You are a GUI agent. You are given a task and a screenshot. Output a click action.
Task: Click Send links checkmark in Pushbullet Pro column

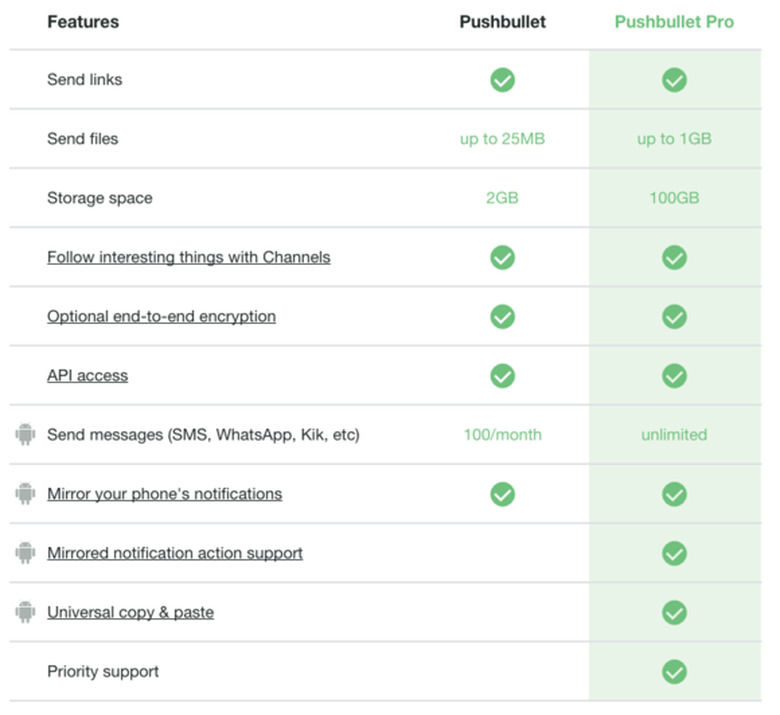[674, 80]
